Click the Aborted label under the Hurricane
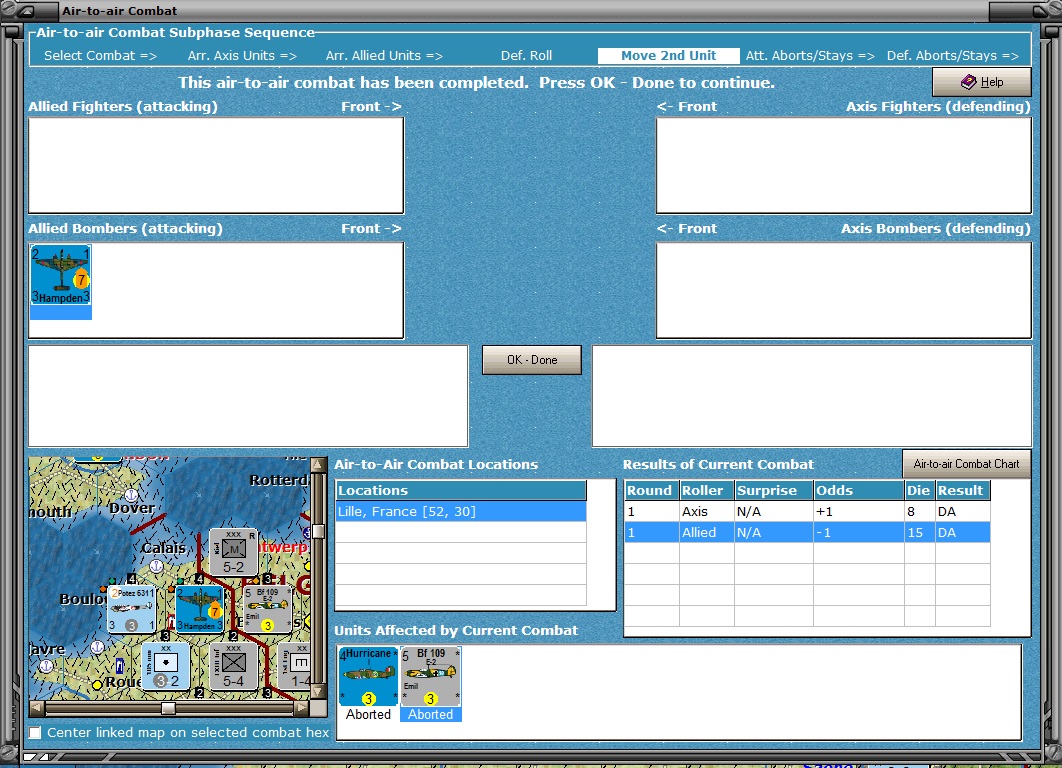Viewport: 1062px width, 768px height. [x=368, y=714]
